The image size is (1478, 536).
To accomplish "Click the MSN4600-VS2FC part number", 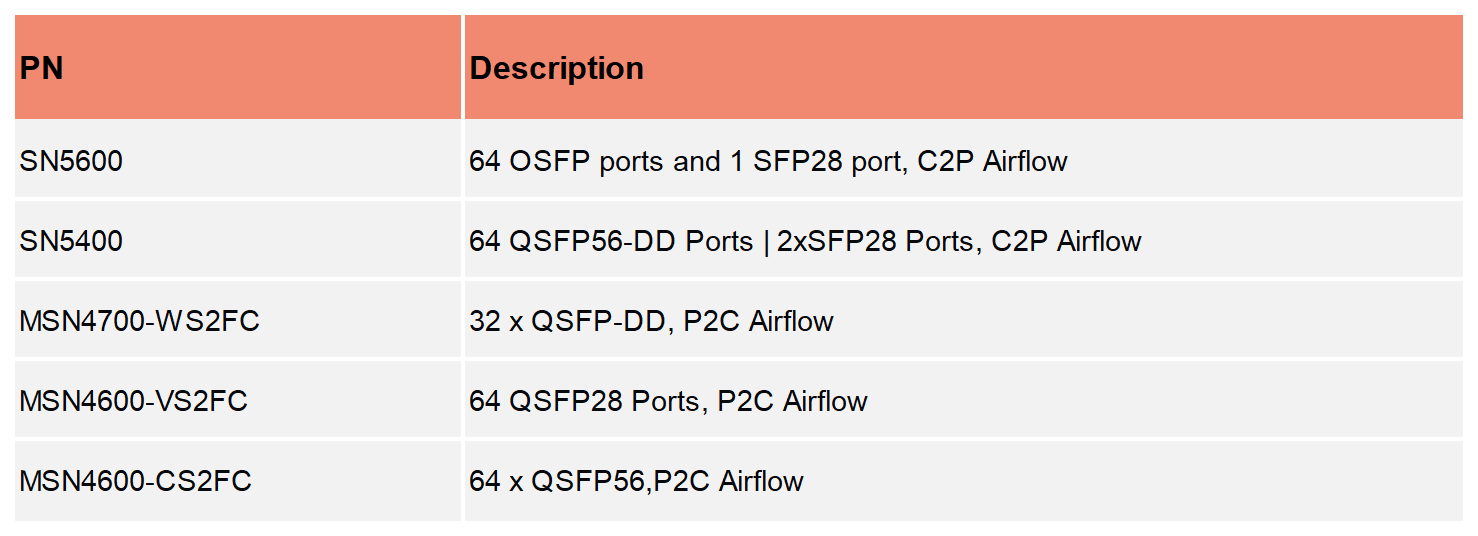I will click(133, 401).
